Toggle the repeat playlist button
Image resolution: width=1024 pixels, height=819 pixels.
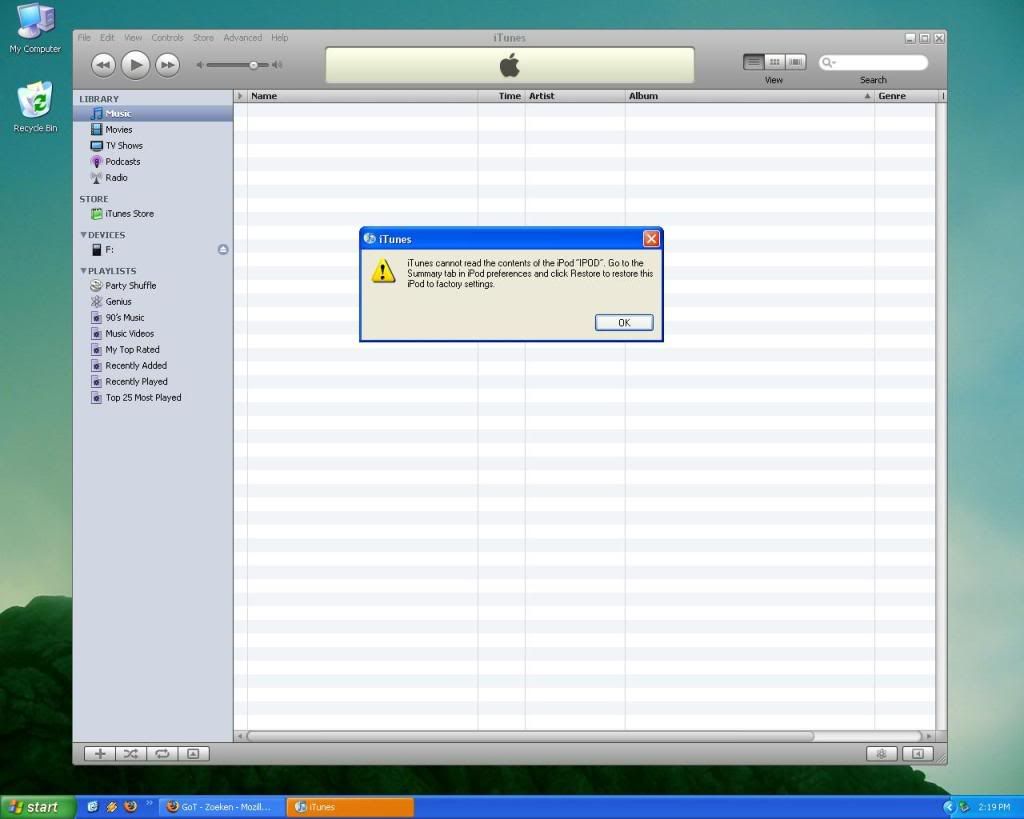pos(162,754)
